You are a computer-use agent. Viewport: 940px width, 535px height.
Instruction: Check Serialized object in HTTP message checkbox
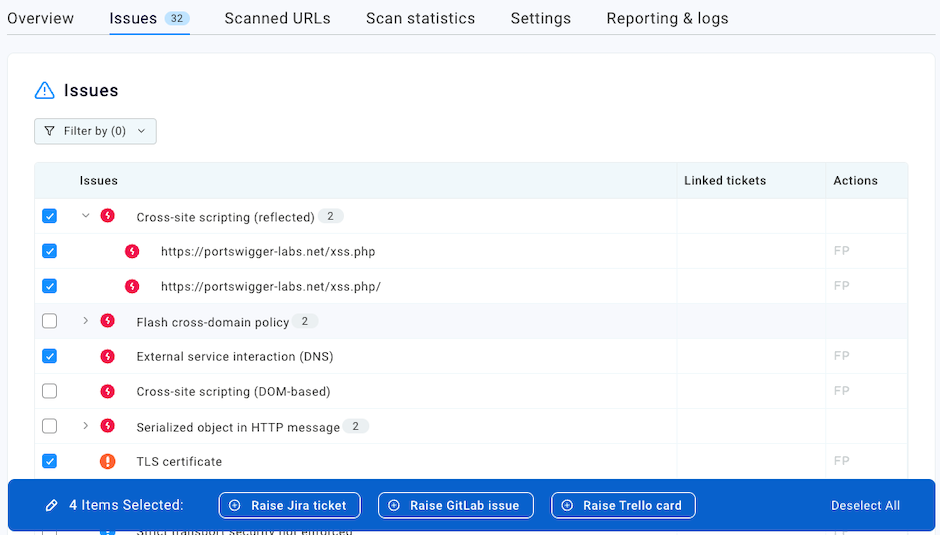[50, 426]
